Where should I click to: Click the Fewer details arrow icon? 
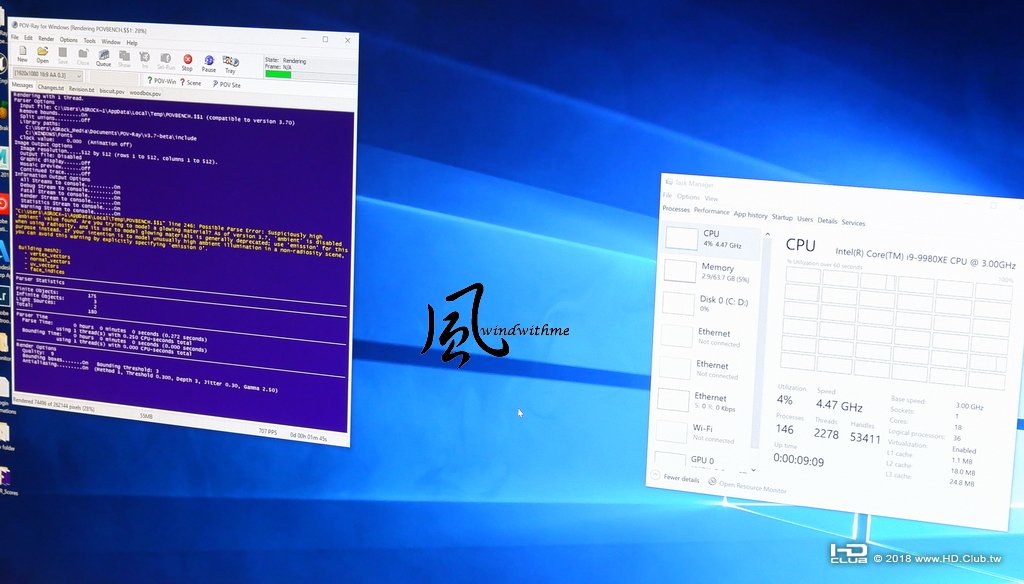(x=655, y=476)
